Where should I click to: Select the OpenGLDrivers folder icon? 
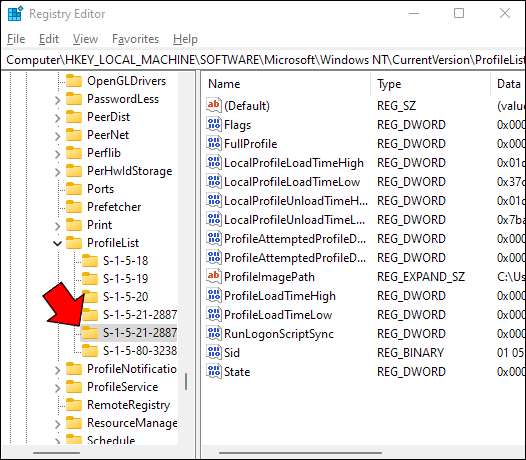point(74,81)
